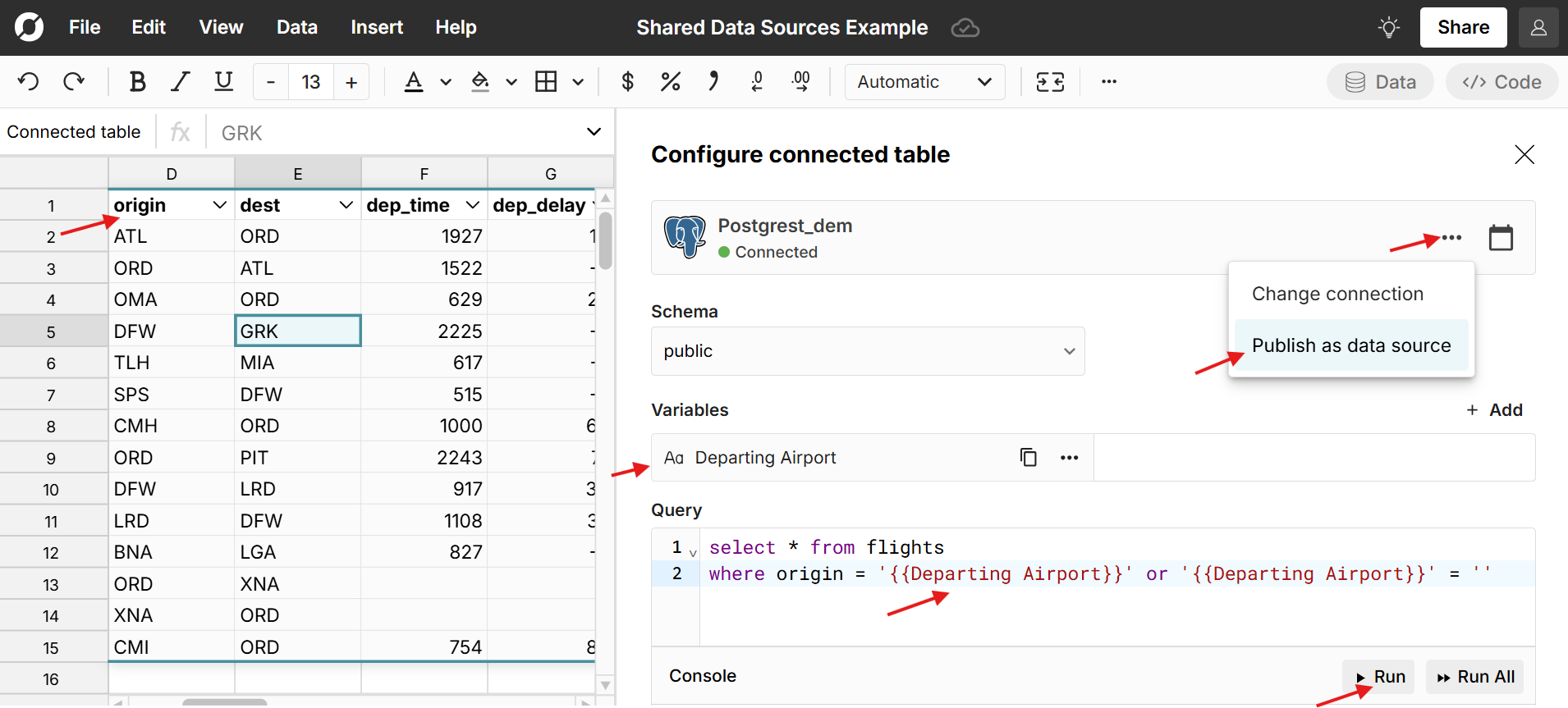Click the merge cells icon
This screenshot has height=708, width=1568.
point(1050,82)
